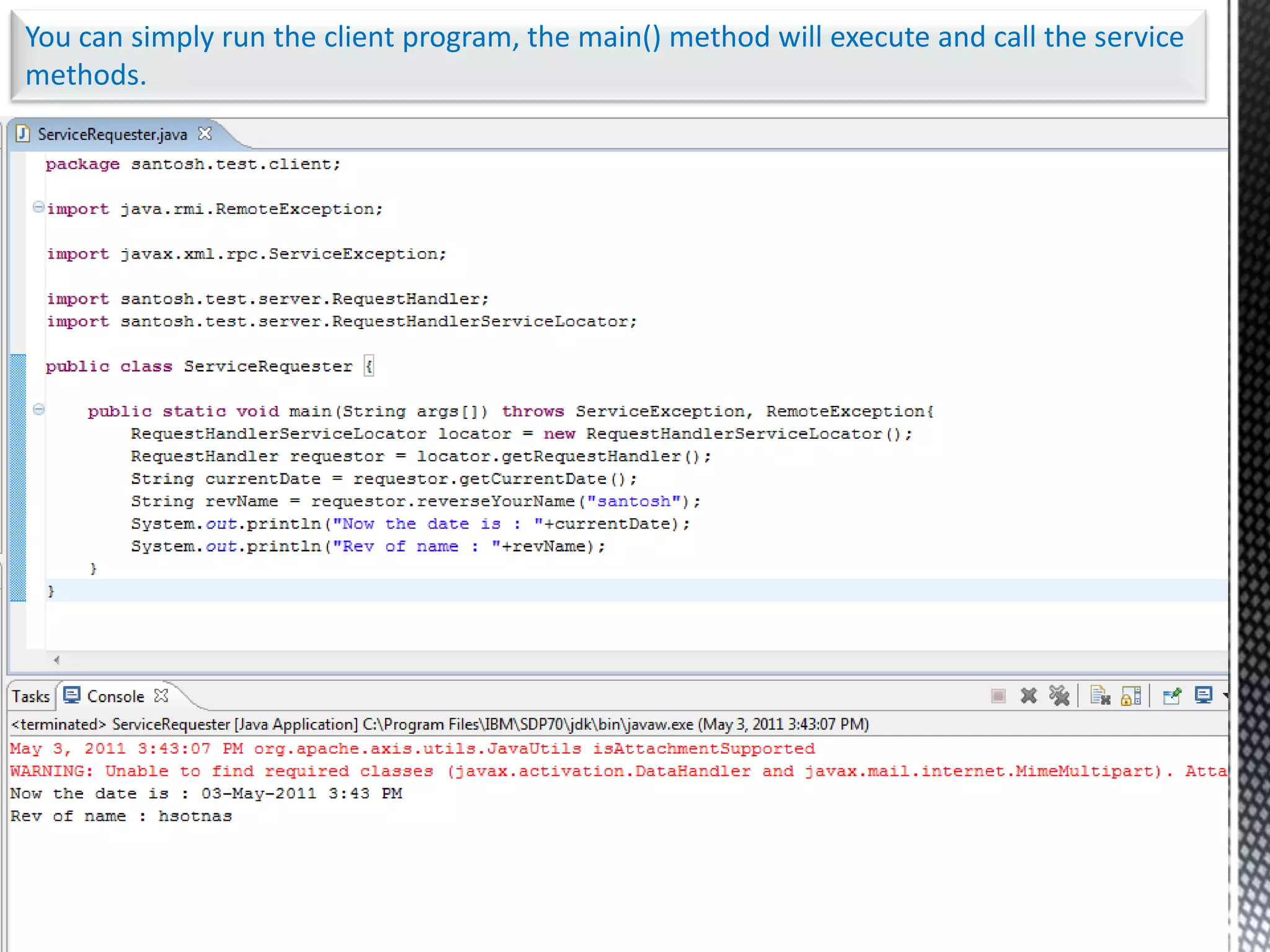1270x952 pixels.
Task: Click Remove All Terminated Launches icon
Action: [x=1059, y=695]
